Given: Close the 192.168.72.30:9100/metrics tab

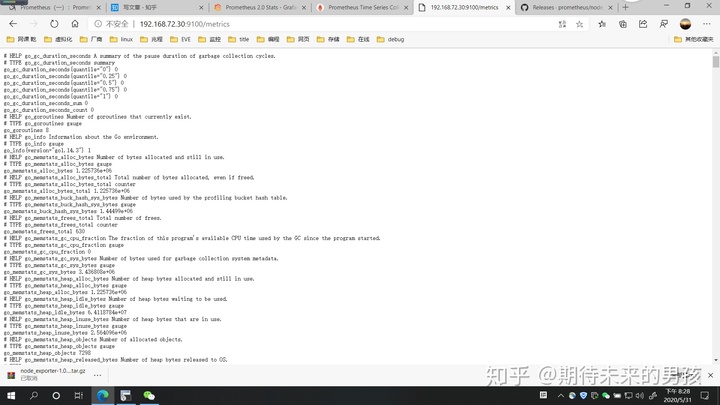Looking at the screenshot, I should (x=508, y=7).
